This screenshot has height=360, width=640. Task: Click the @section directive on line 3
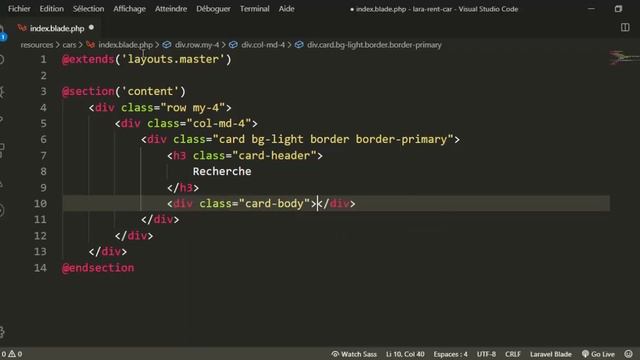[x=88, y=91]
